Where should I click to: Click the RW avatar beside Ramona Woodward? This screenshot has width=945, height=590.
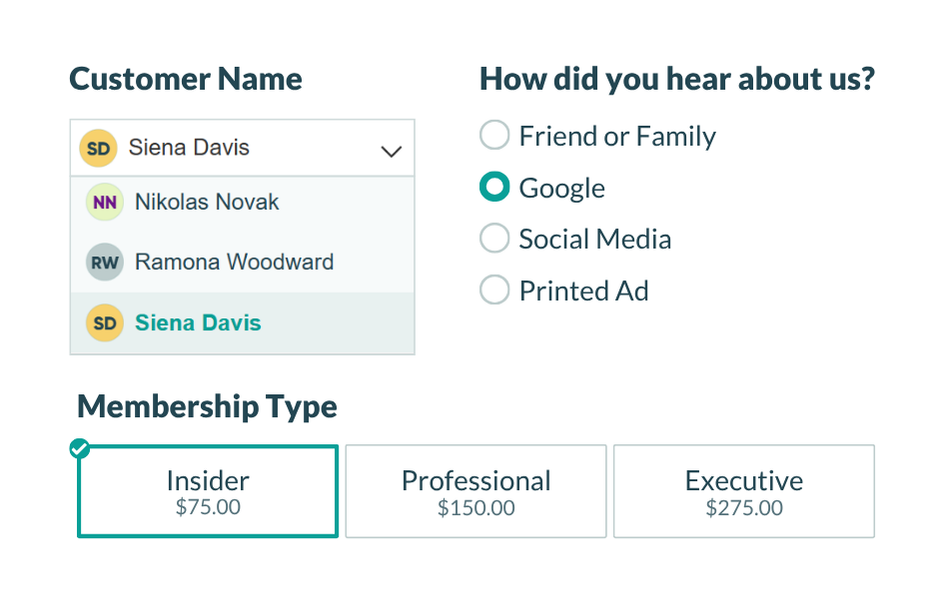(x=104, y=262)
